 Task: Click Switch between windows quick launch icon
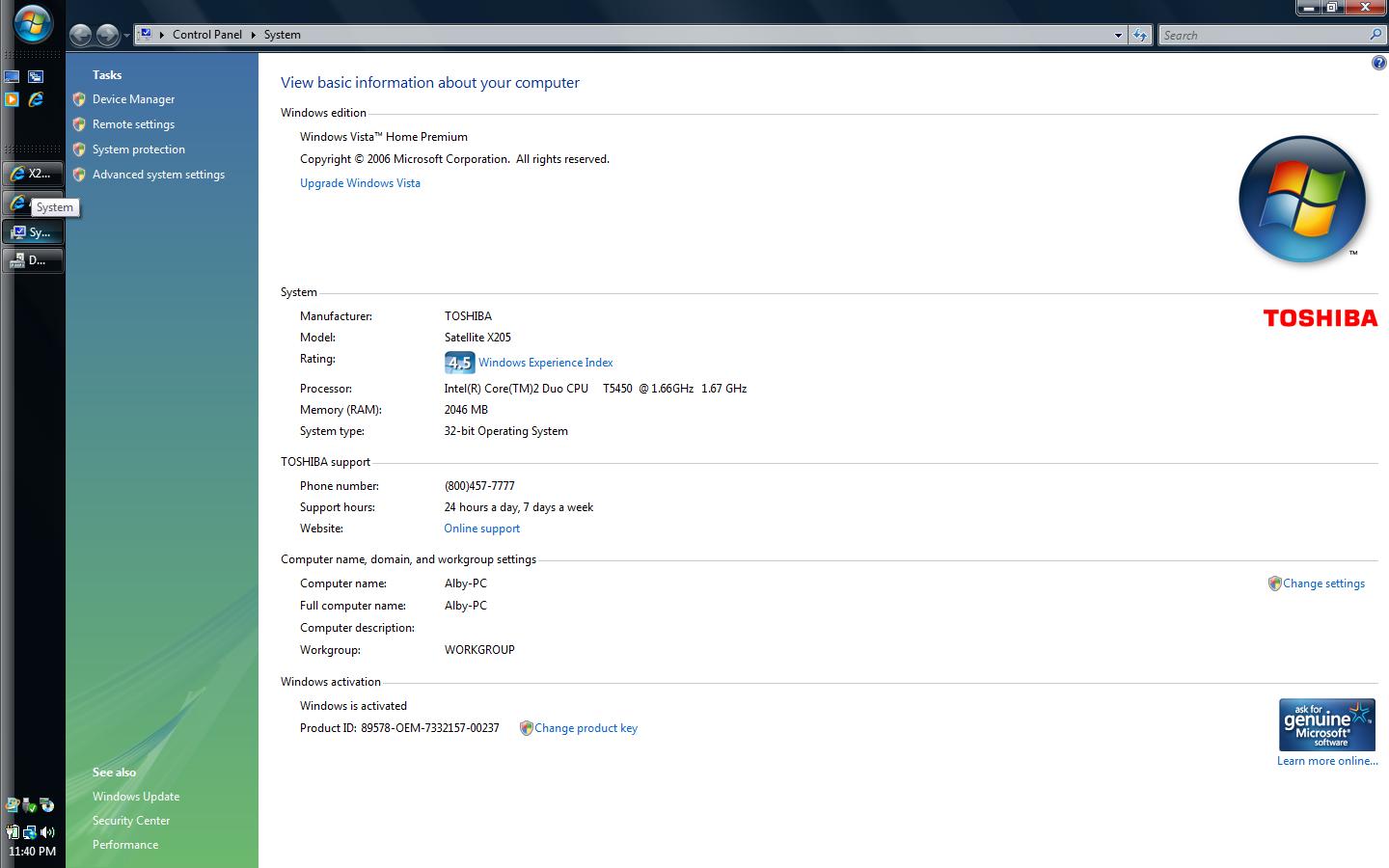36,77
